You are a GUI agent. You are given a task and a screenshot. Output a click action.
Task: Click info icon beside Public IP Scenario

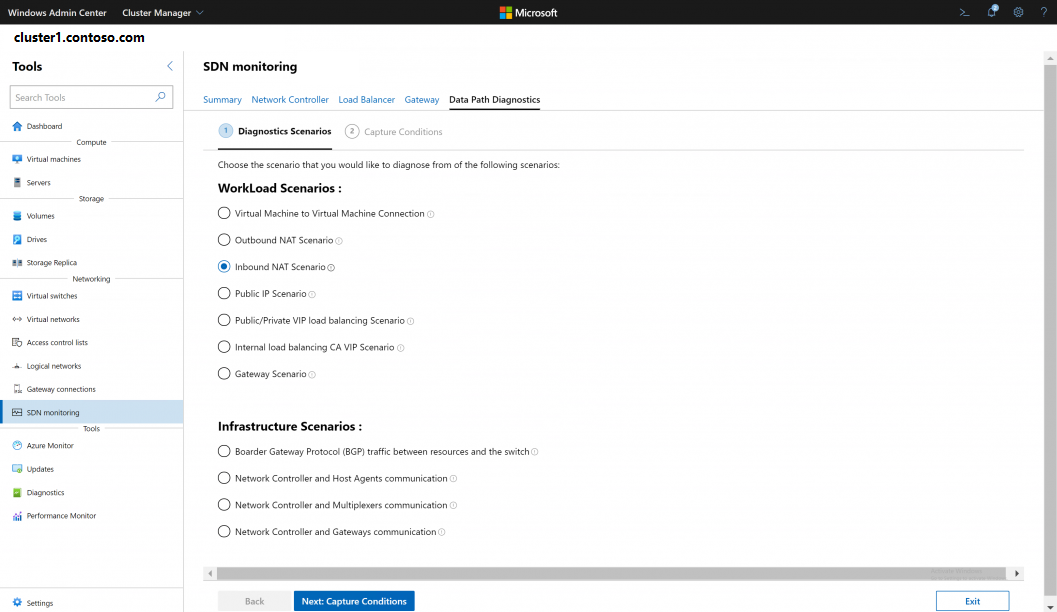click(x=312, y=295)
